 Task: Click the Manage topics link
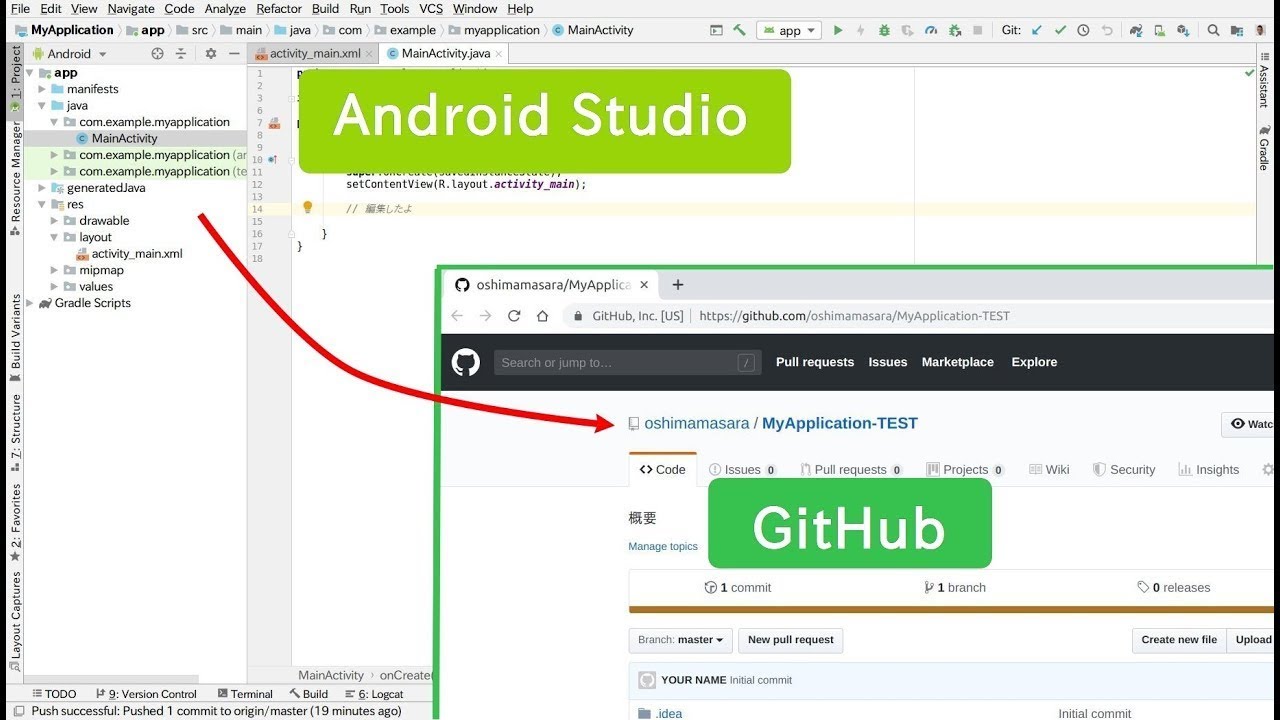point(663,547)
